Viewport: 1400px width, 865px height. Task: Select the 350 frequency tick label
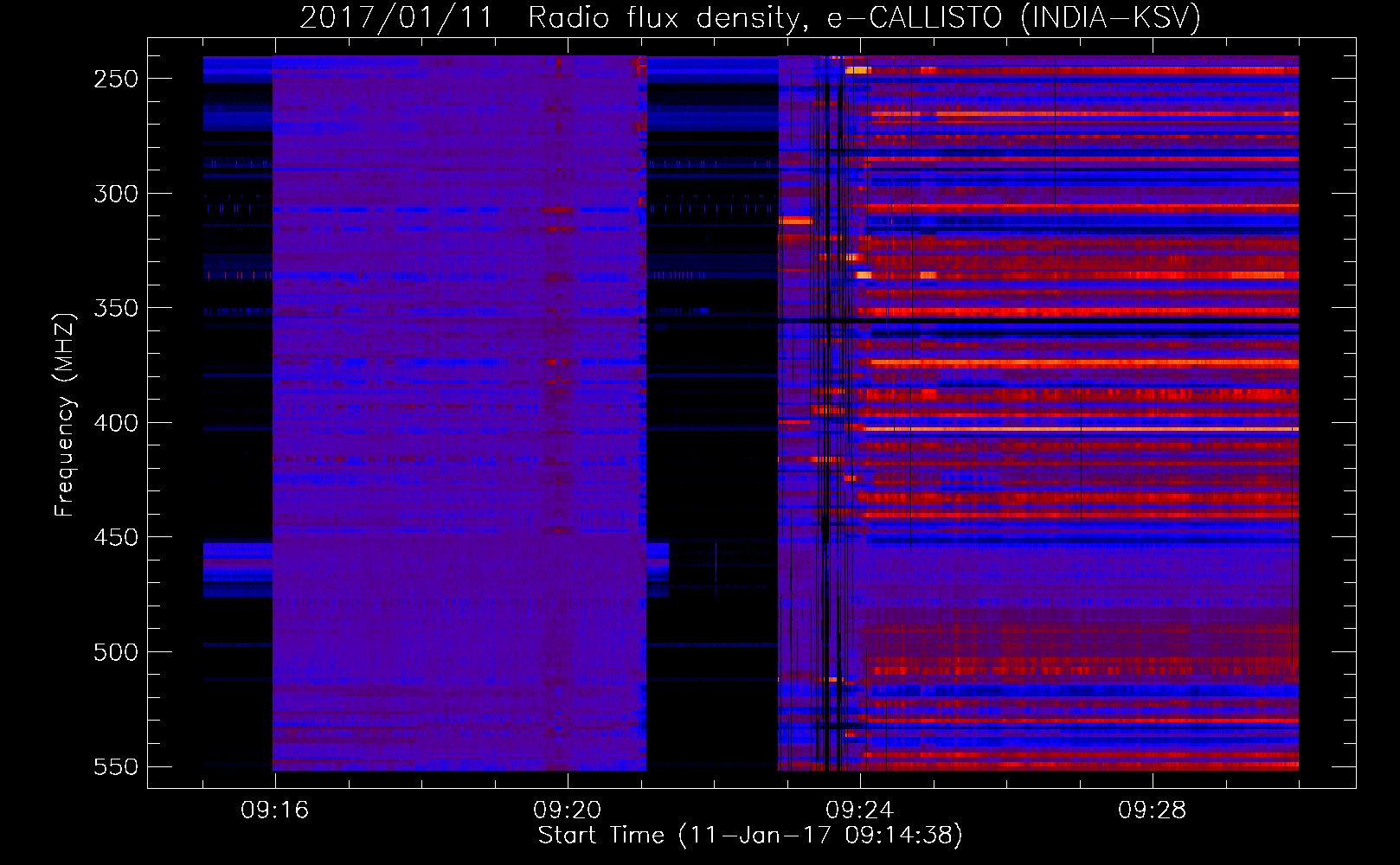pos(116,308)
